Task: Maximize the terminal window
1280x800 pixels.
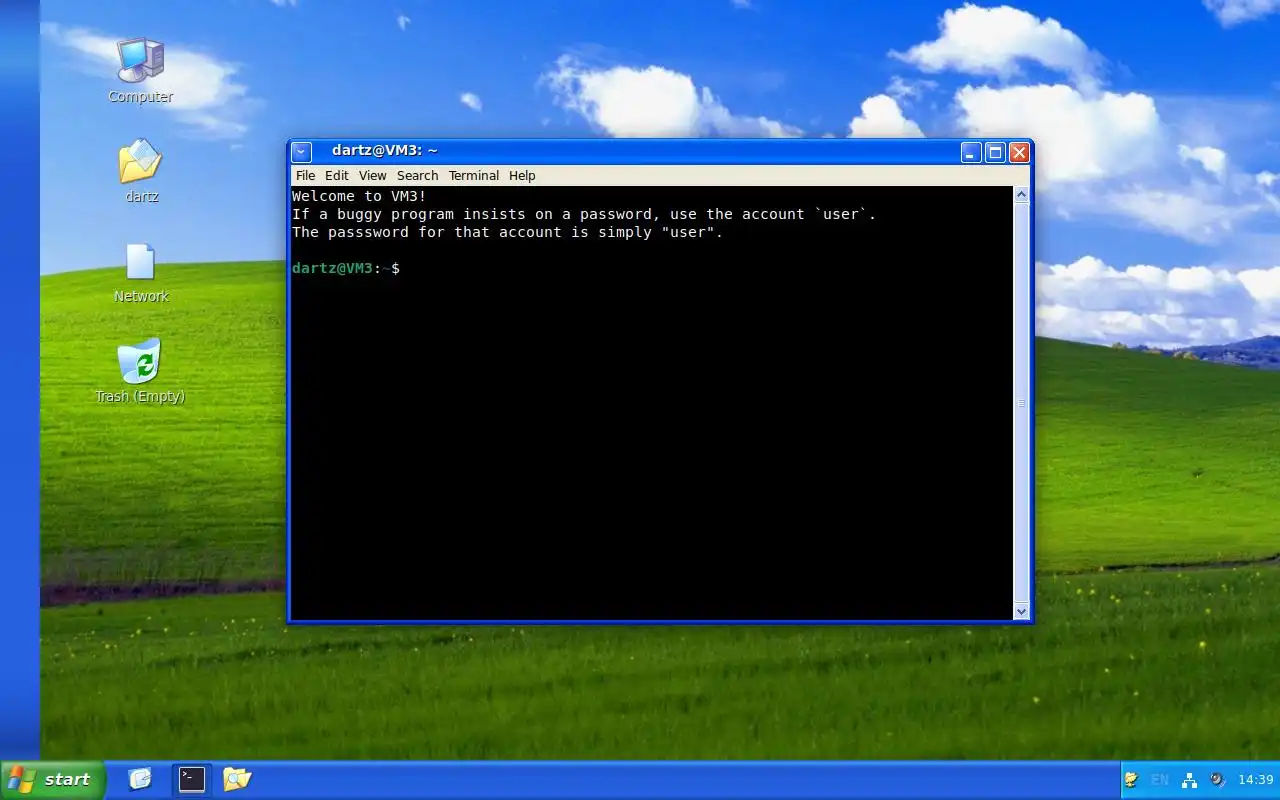Action: (995, 152)
